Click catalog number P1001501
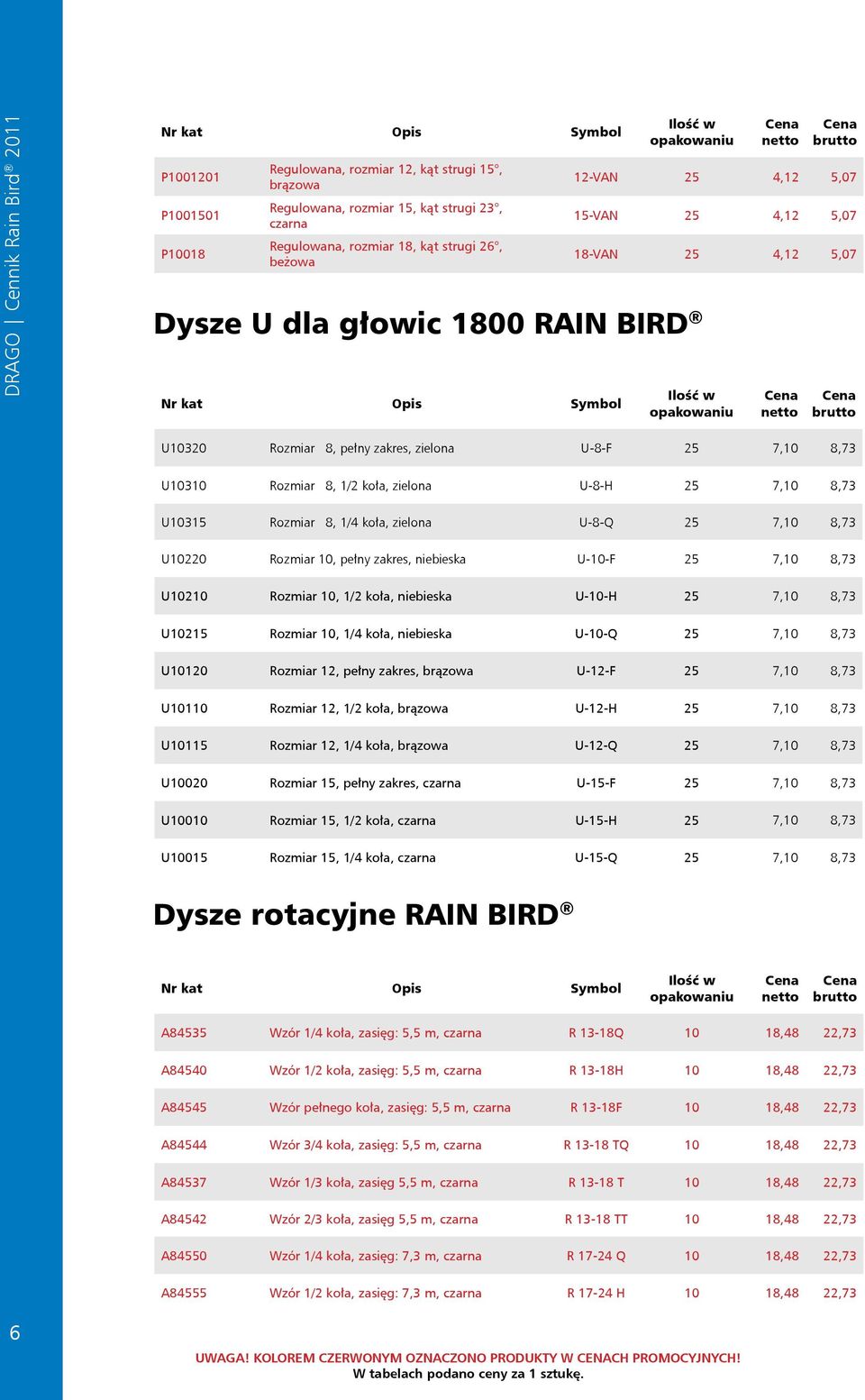This screenshot has height=1400, width=865. pos(190,215)
